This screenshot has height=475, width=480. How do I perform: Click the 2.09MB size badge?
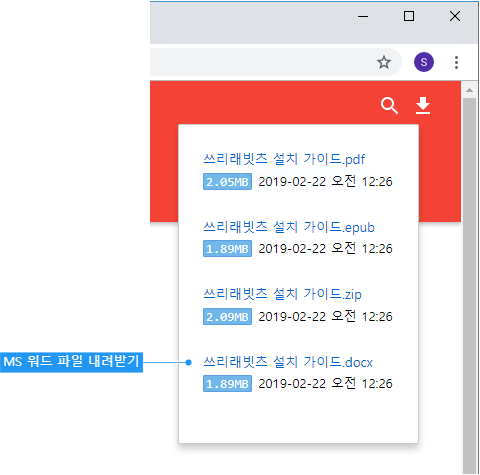pos(227,316)
